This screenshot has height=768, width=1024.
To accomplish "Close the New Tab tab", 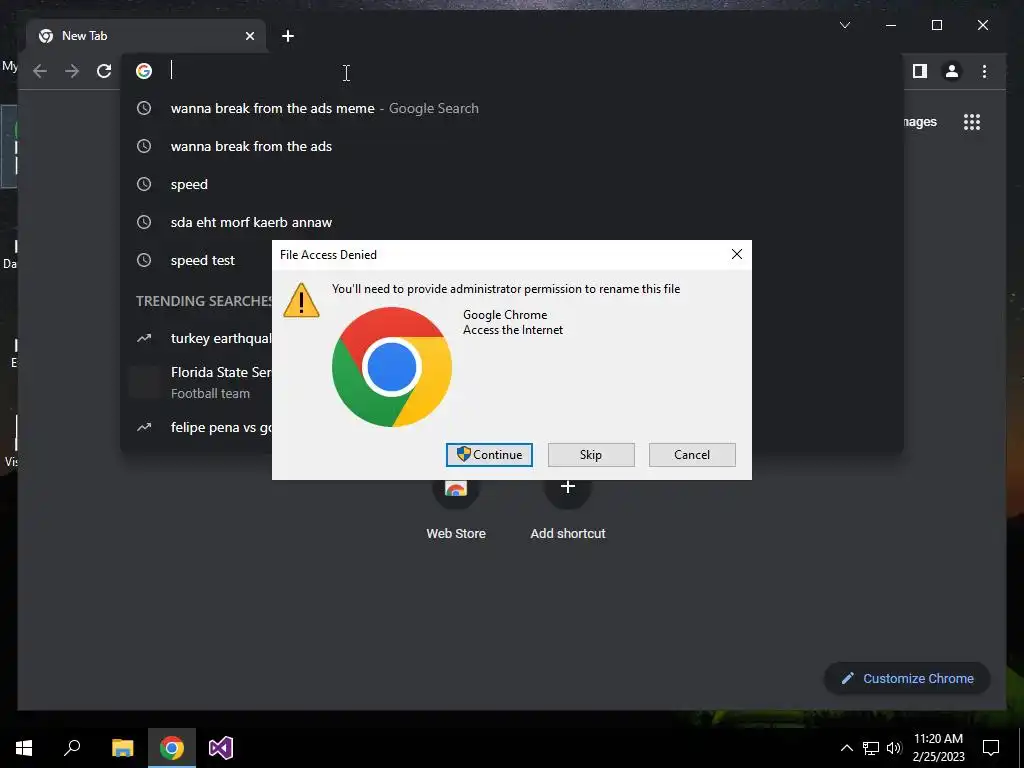I will tap(249, 36).
